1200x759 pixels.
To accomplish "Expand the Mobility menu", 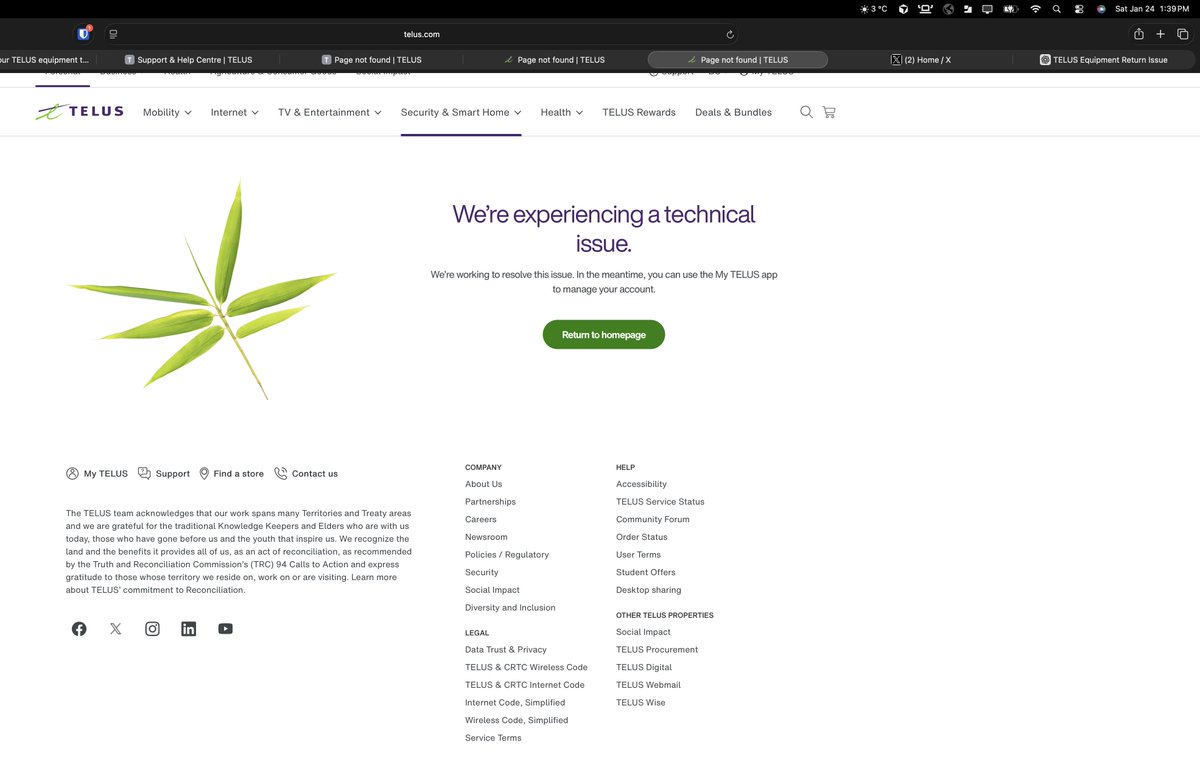I will point(167,112).
